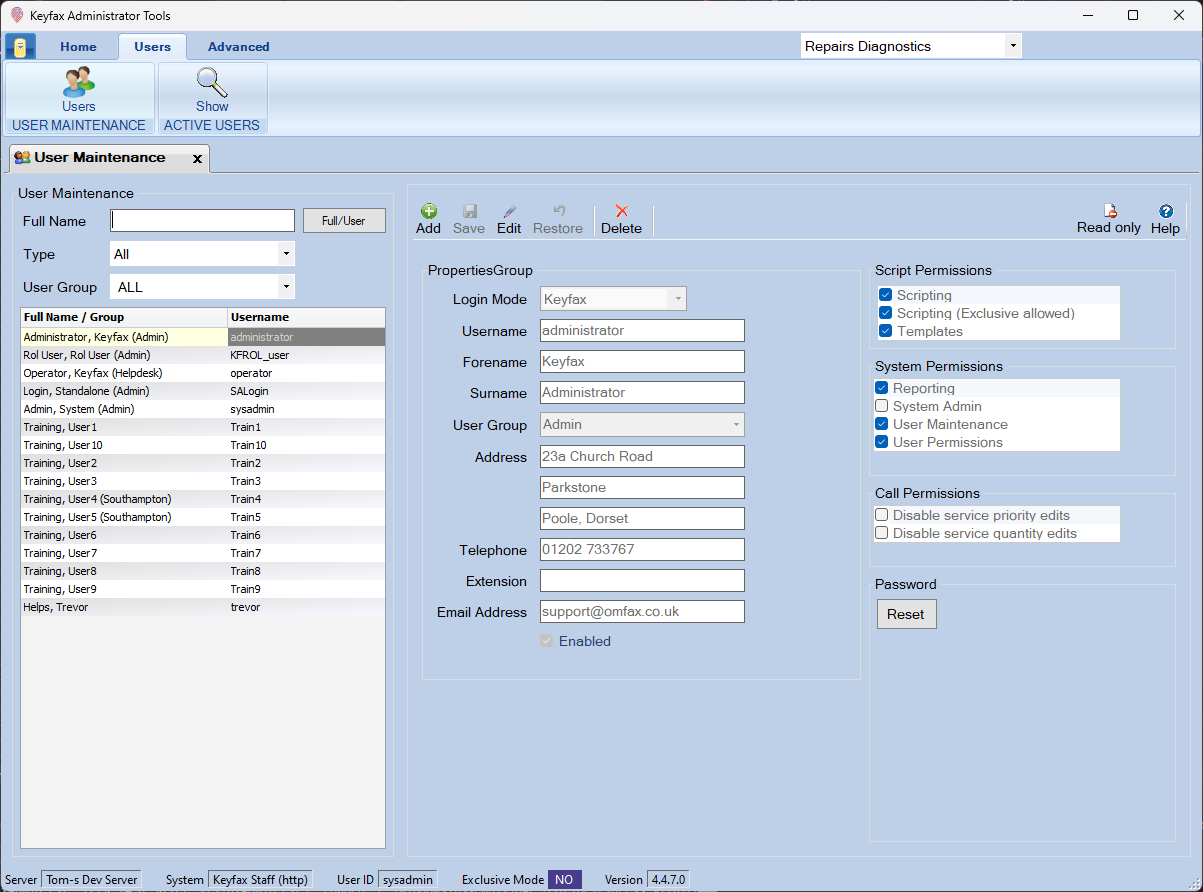Toggle the User Permissions checkbox
The image size is (1203, 892).
tap(881, 442)
